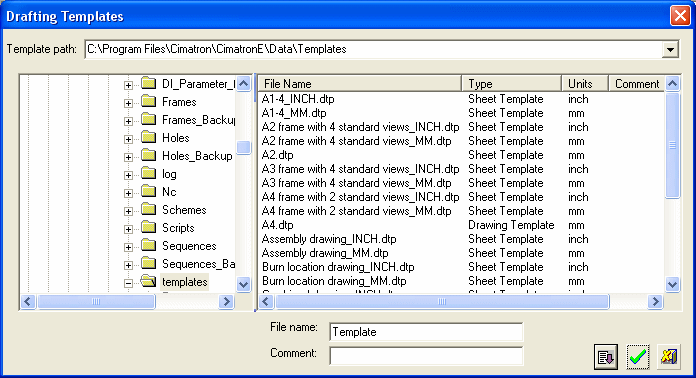Select the Holes_Backup tree item label
Viewport: 696px width, 378px height.
click(x=197, y=156)
